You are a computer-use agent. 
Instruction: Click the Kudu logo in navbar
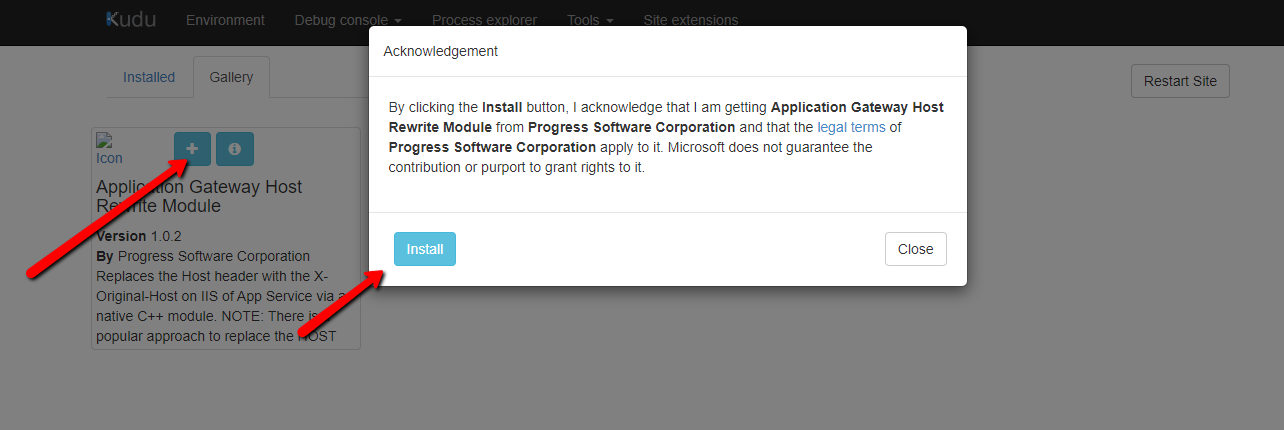tap(131, 19)
